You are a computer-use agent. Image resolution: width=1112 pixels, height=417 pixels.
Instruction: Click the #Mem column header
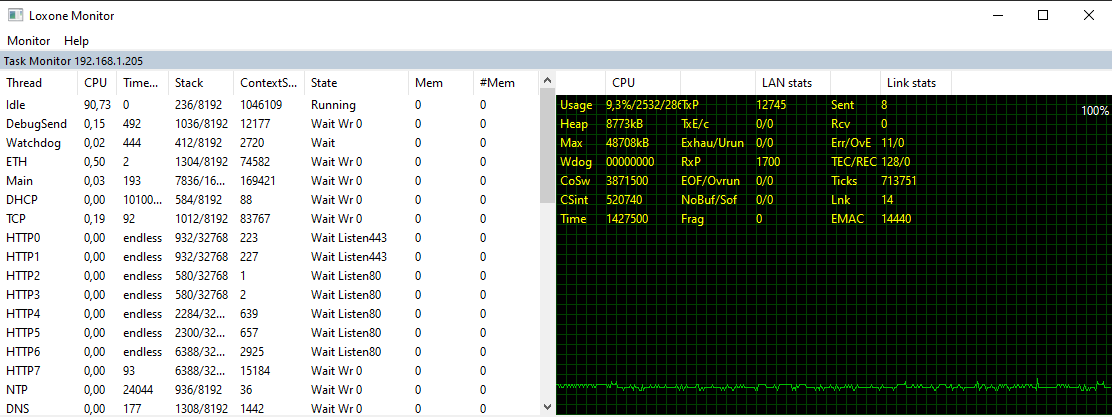pos(497,83)
